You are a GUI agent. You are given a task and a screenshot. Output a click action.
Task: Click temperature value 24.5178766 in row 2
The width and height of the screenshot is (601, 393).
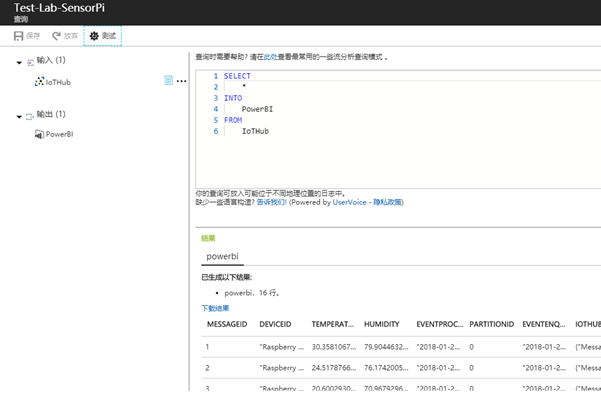pyautogui.click(x=334, y=368)
